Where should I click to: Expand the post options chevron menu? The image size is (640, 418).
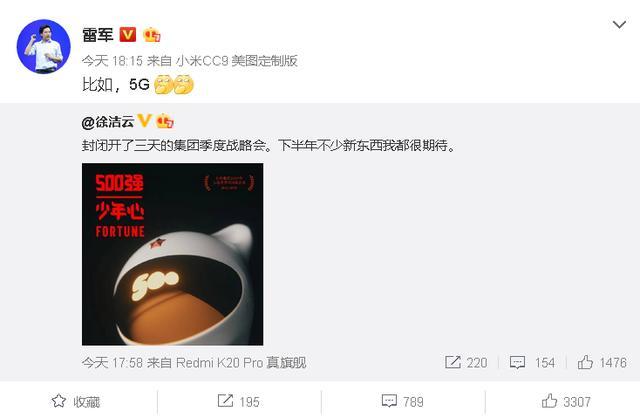[619, 25]
